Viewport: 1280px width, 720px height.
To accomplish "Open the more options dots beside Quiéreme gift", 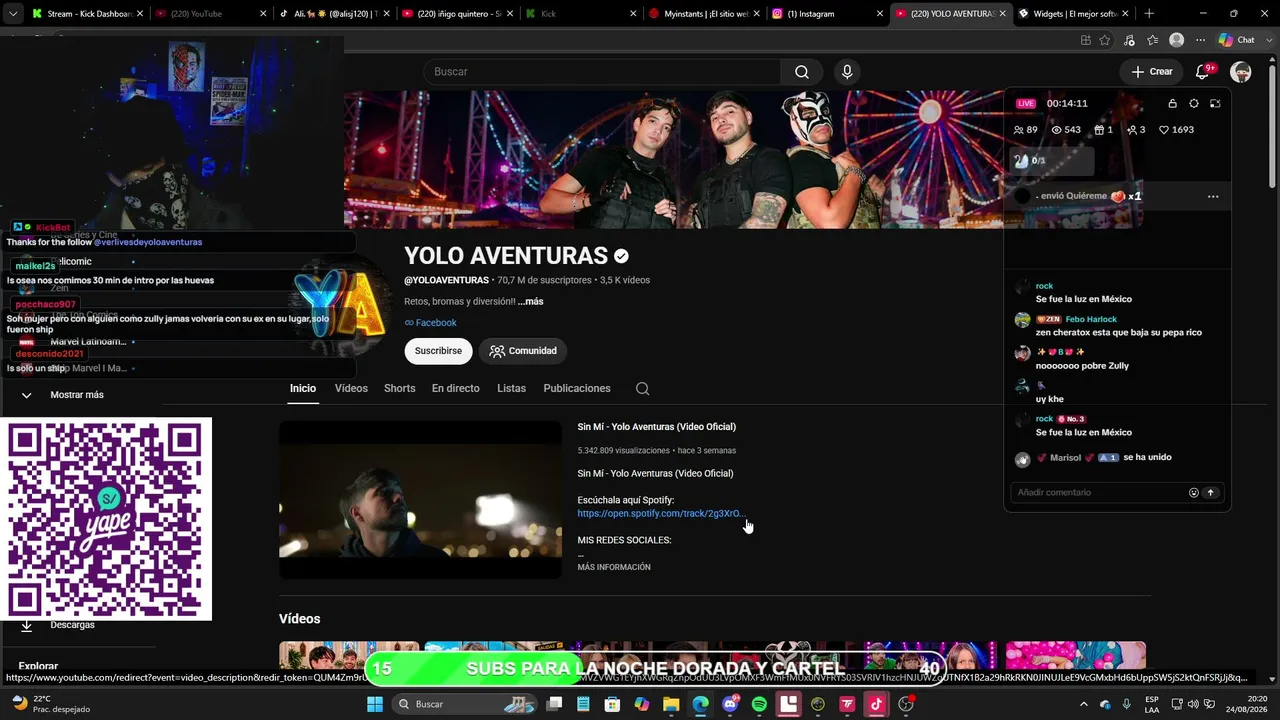I will (1213, 196).
